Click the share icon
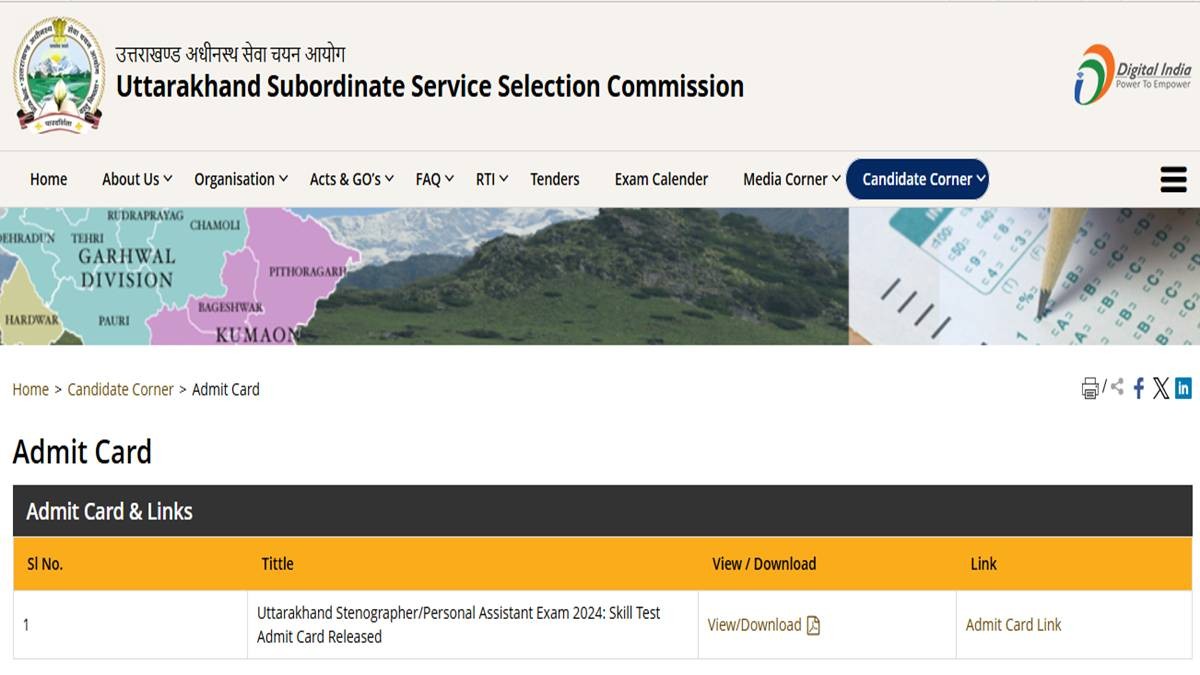Image resolution: width=1200 pixels, height=675 pixels. [1117, 387]
